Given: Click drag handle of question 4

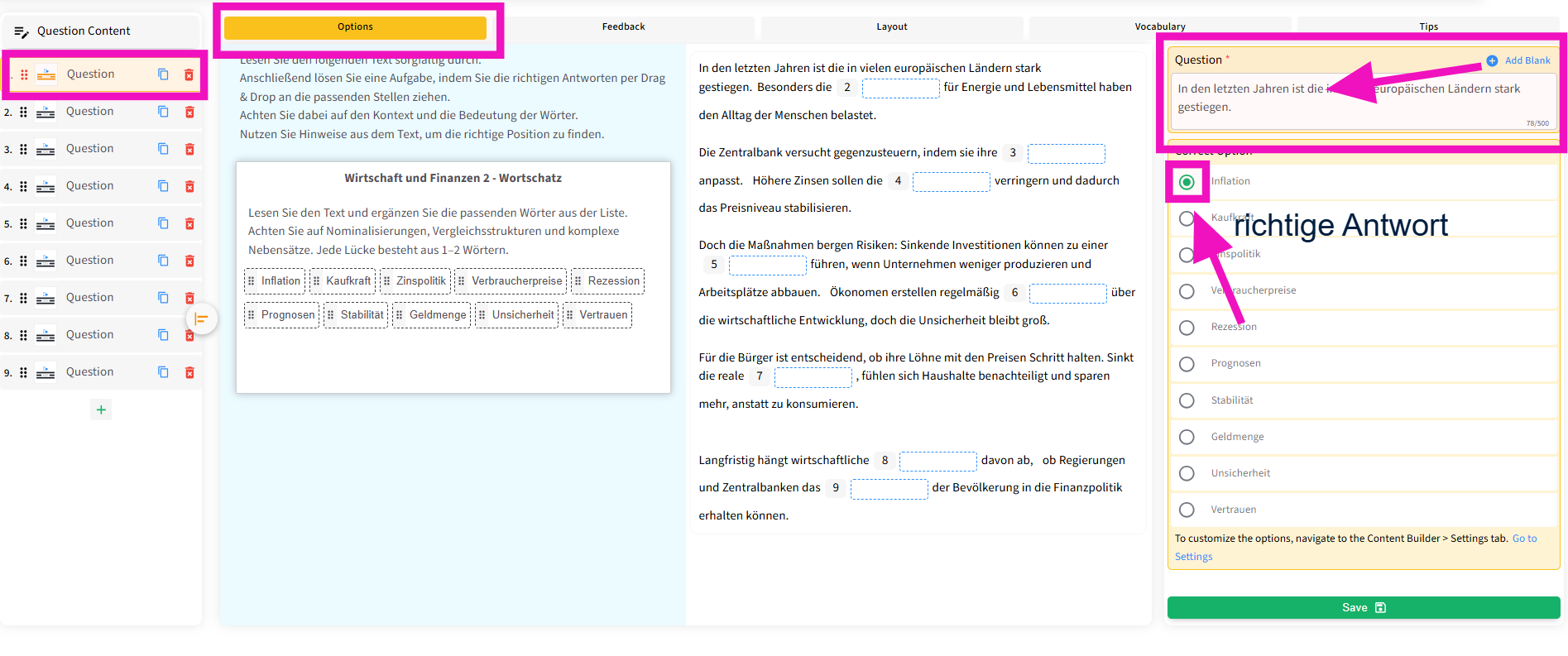Looking at the screenshot, I should 23,186.
